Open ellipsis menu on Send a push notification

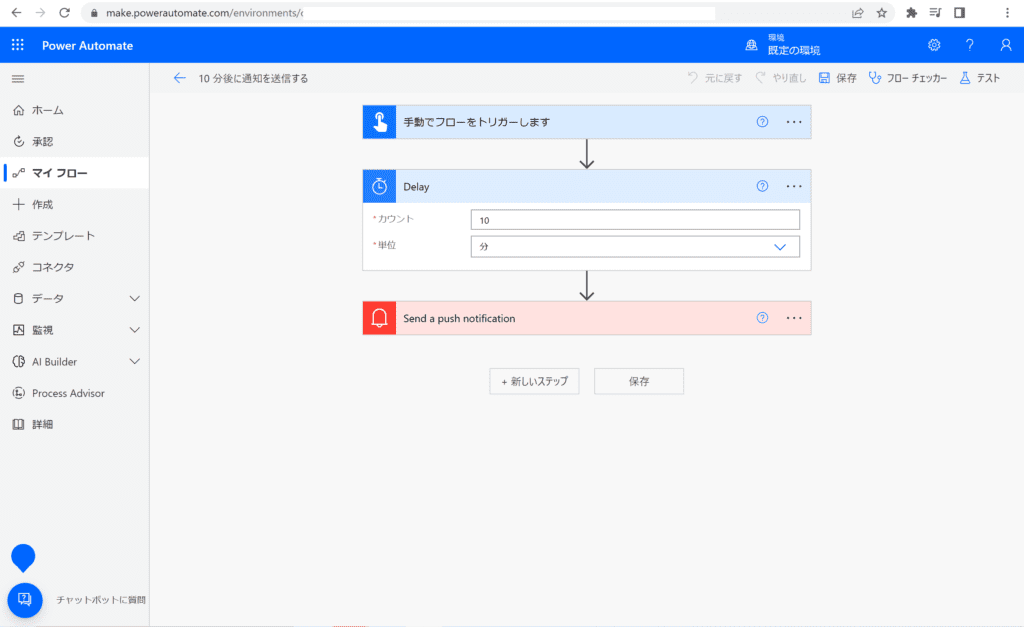pos(794,318)
